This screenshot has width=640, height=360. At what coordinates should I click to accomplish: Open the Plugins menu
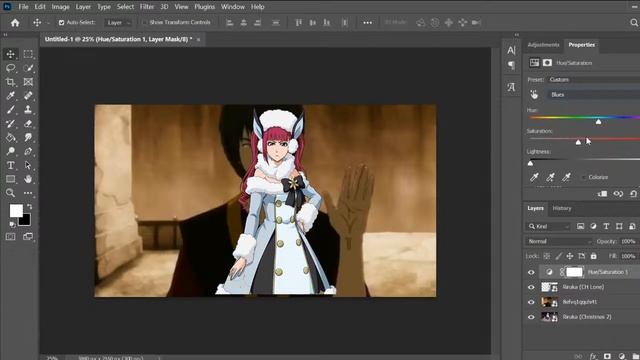(204, 7)
